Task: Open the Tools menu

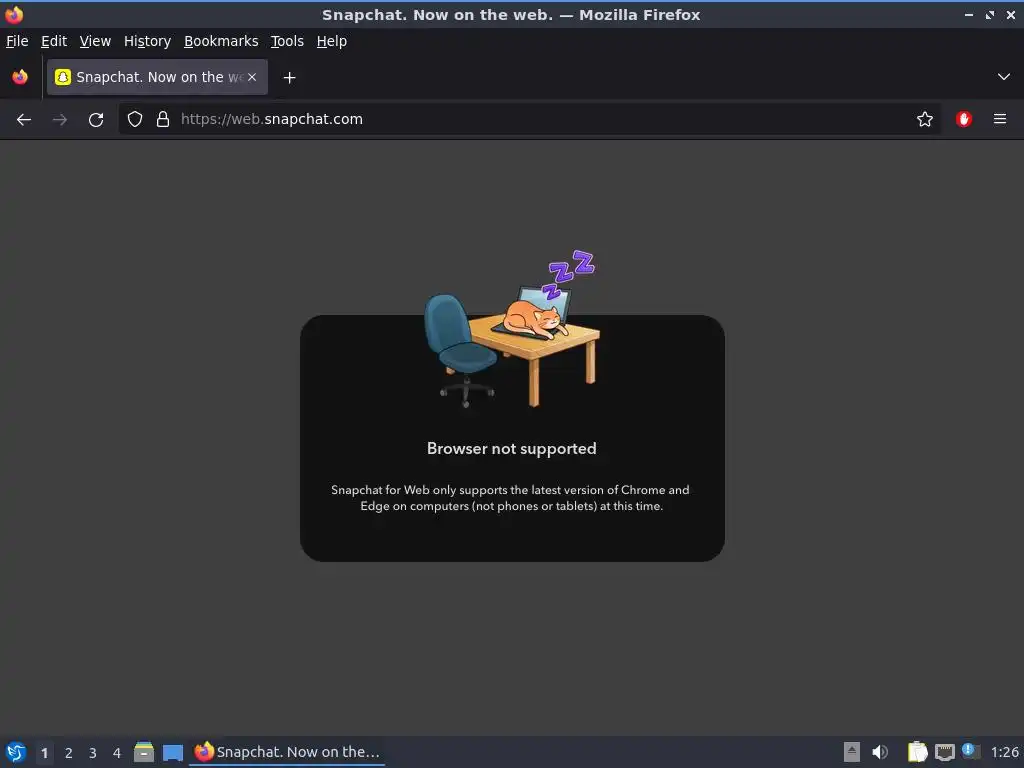Action: click(287, 41)
